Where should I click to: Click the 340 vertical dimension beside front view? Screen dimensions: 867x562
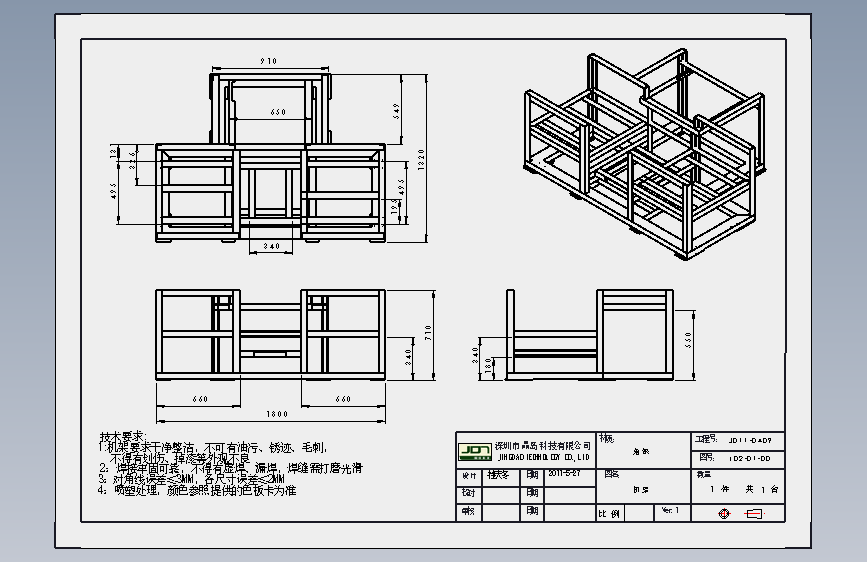coord(409,357)
